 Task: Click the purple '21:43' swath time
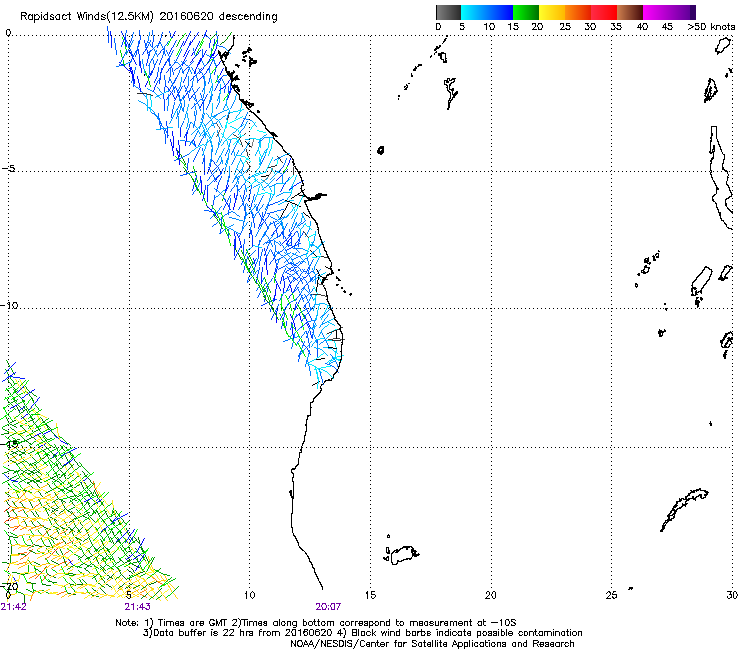[x=137, y=607]
